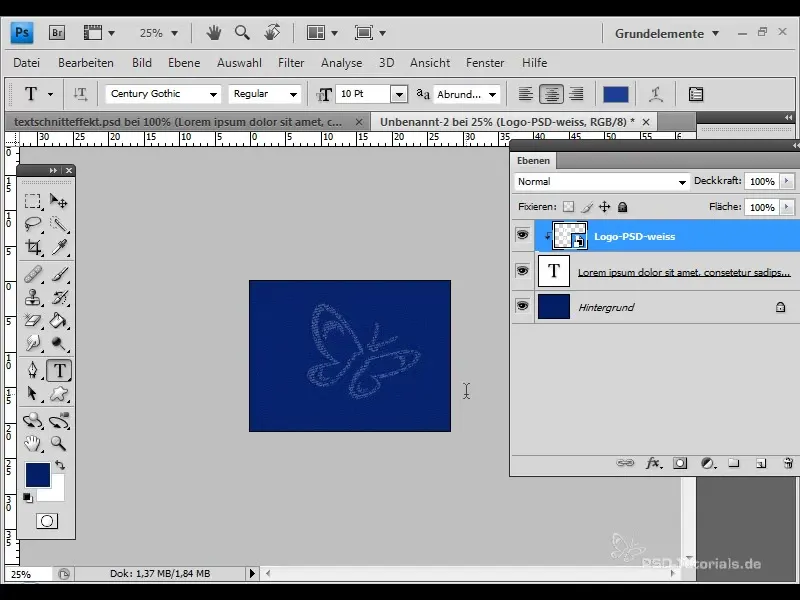This screenshot has width=800, height=600.
Task: Swap foreground and background colors
Action: point(60,465)
